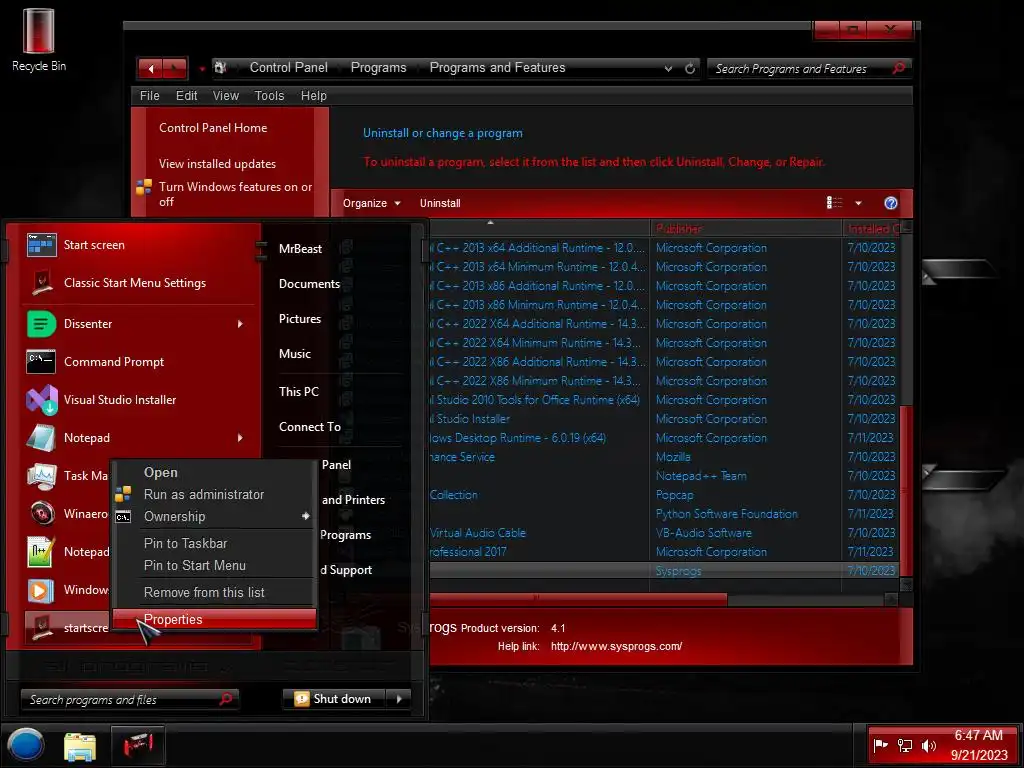The image size is (1024, 768).
Task: Click the Start screen tile icon
Action: click(x=41, y=245)
